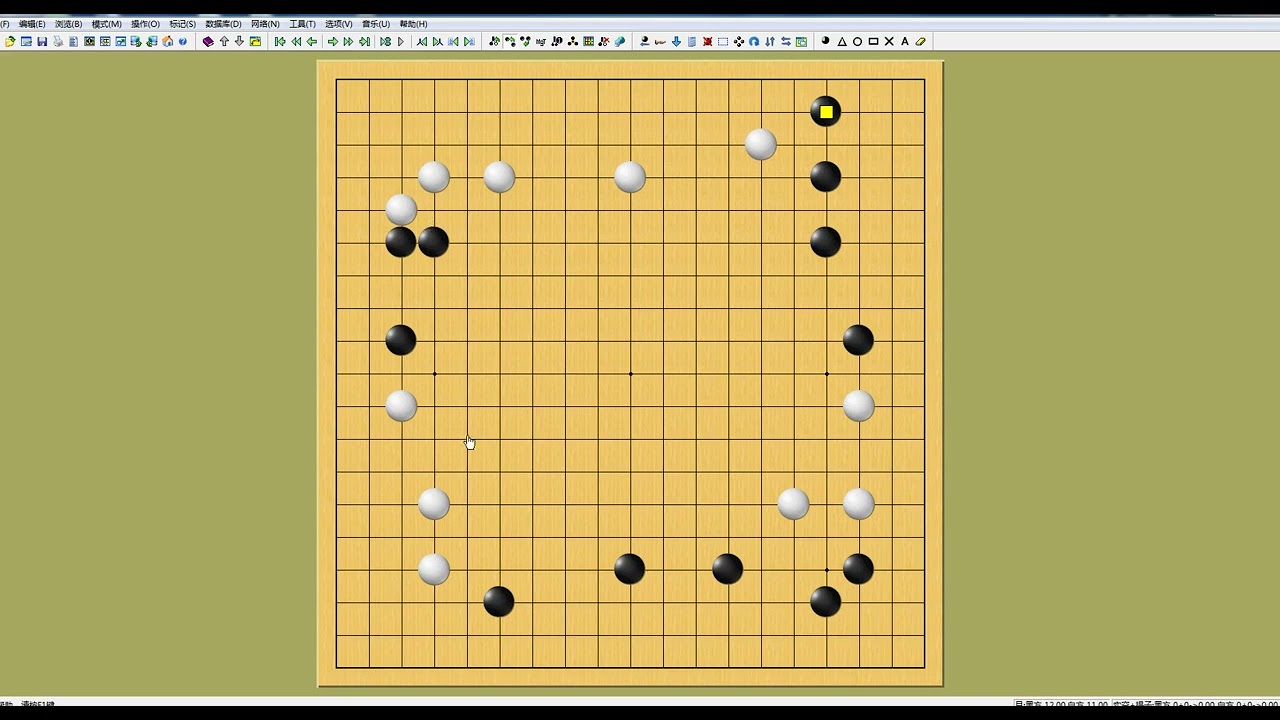Click the red X delete icon
The image size is (1280, 720).
tap(707, 42)
